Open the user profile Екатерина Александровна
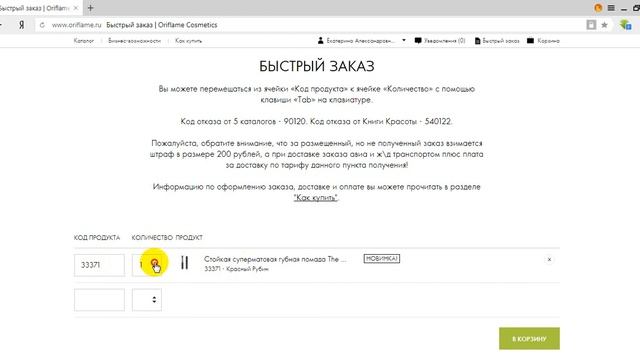640x360 pixels. [x=356, y=41]
